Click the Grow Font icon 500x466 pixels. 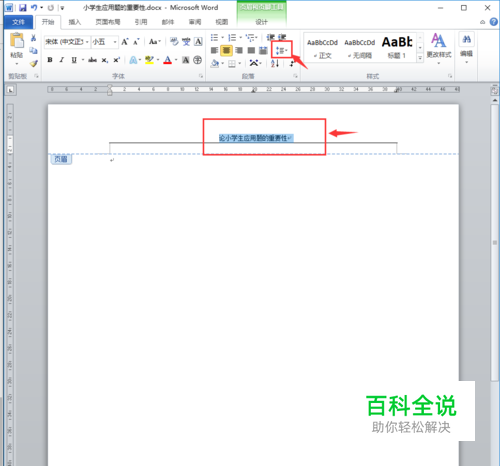coord(125,42)
